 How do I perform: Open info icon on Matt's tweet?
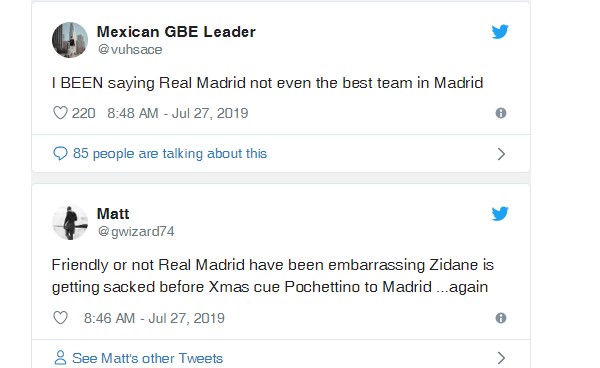coord(501,318)
